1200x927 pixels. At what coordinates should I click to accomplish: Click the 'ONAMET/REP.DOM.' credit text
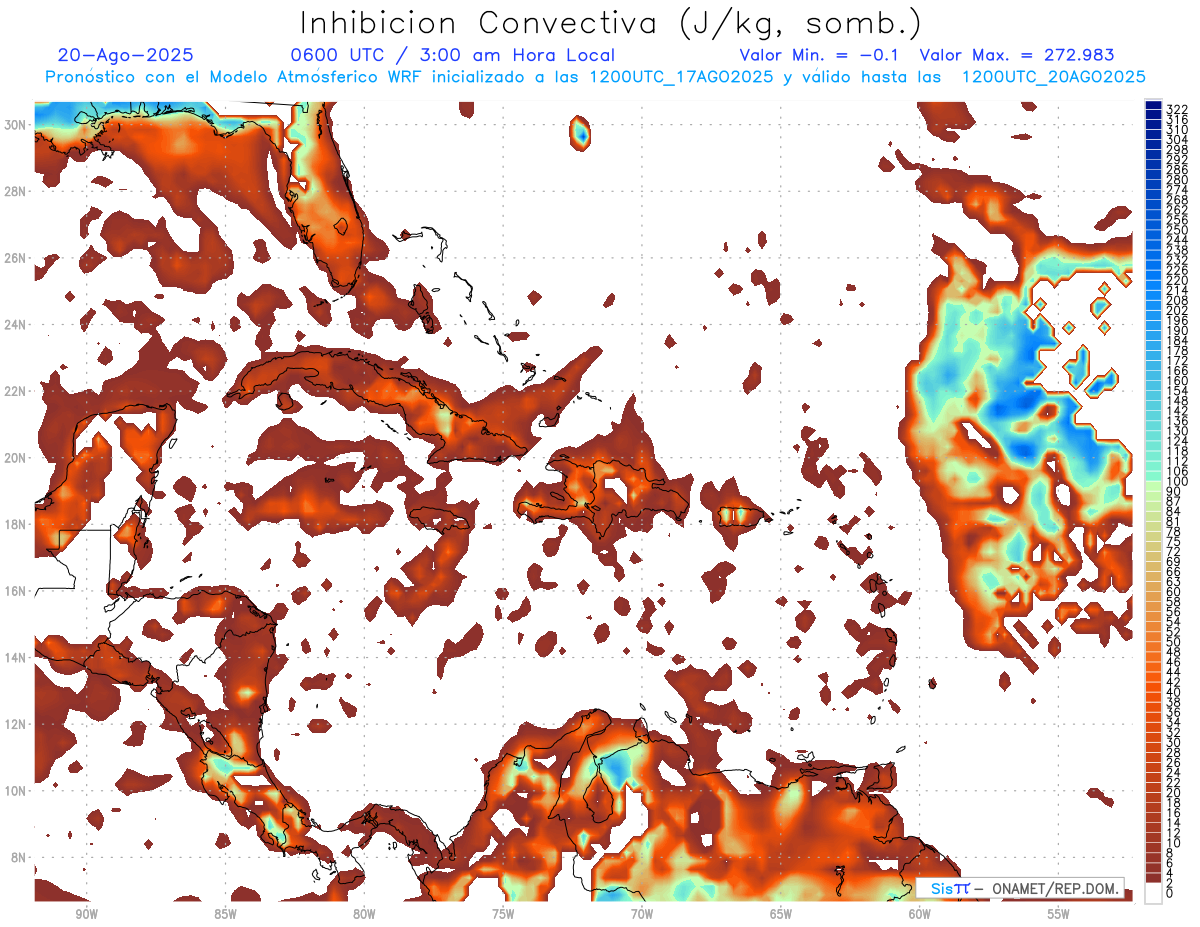(x=1055, y=888)
